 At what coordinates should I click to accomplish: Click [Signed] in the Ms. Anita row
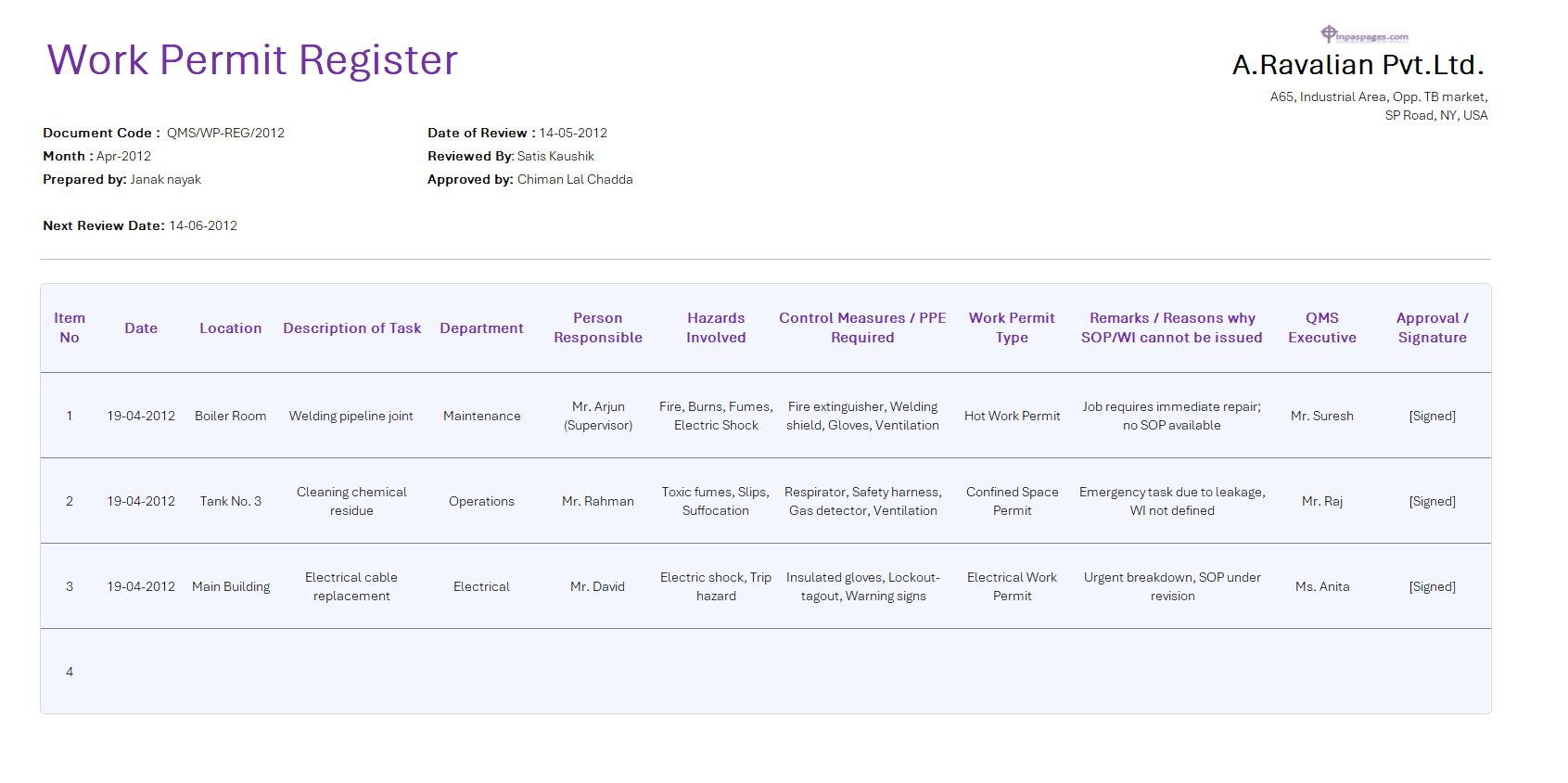[x=1432, y=587]
